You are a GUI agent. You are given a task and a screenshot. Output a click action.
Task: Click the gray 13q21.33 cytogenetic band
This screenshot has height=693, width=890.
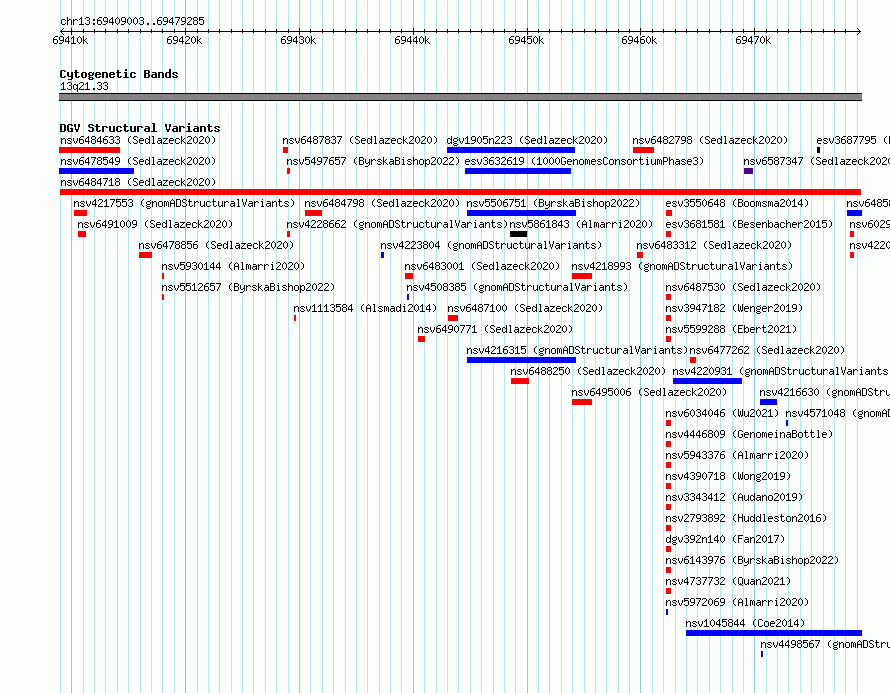[460, 97]
